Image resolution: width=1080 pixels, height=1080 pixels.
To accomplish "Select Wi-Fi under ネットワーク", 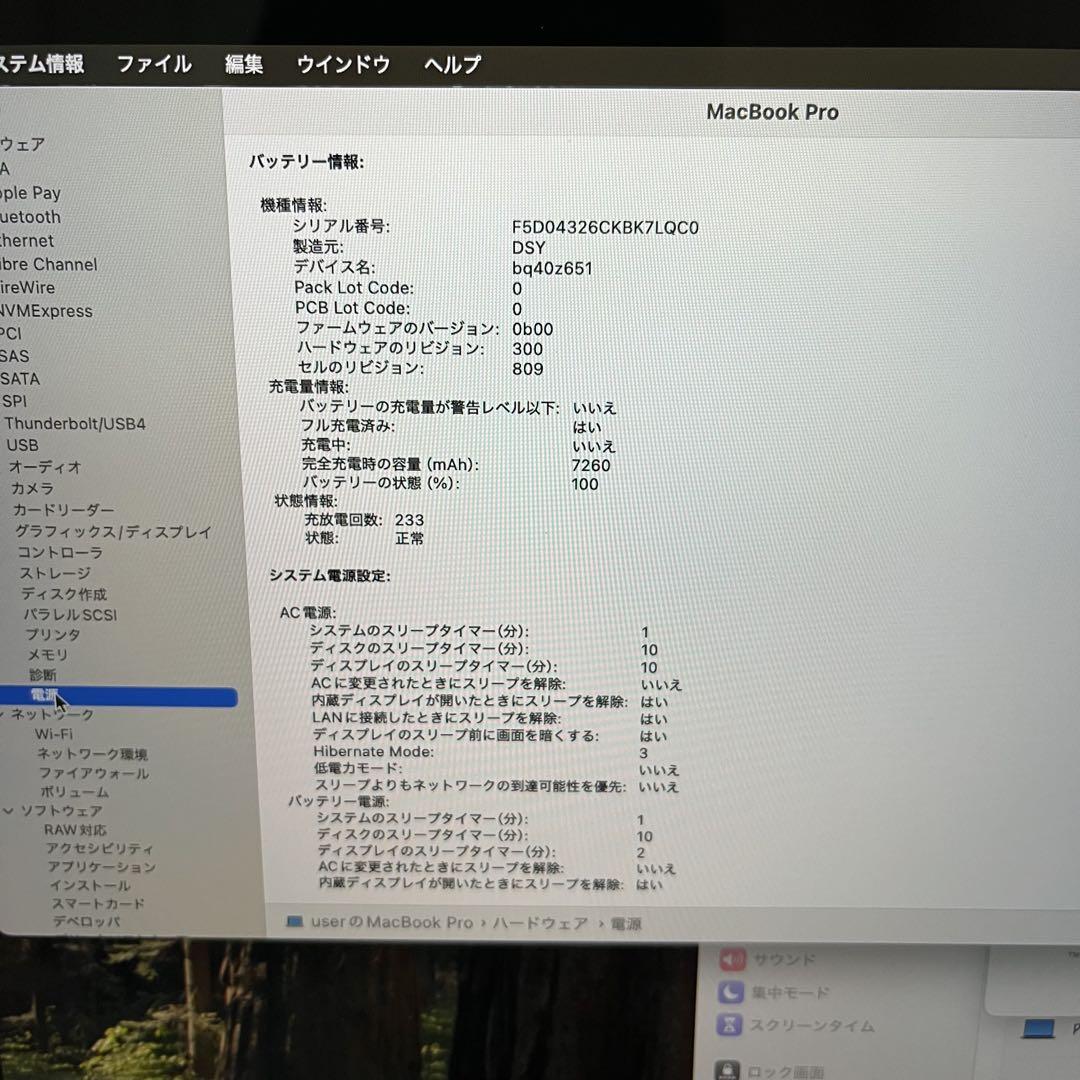I will click(54, 734).
